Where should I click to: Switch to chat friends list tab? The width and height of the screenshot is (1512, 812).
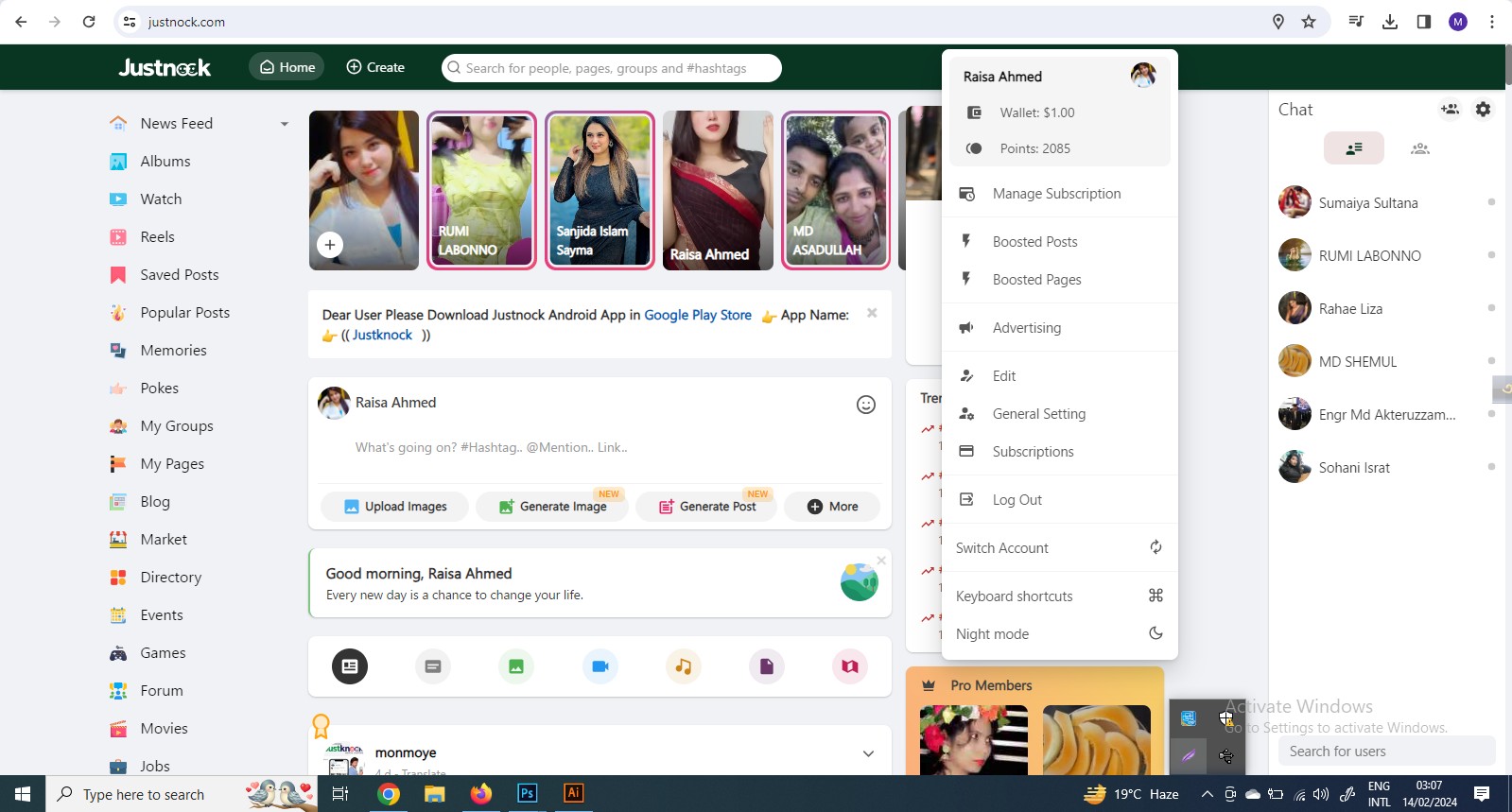tap(1354, 148)
